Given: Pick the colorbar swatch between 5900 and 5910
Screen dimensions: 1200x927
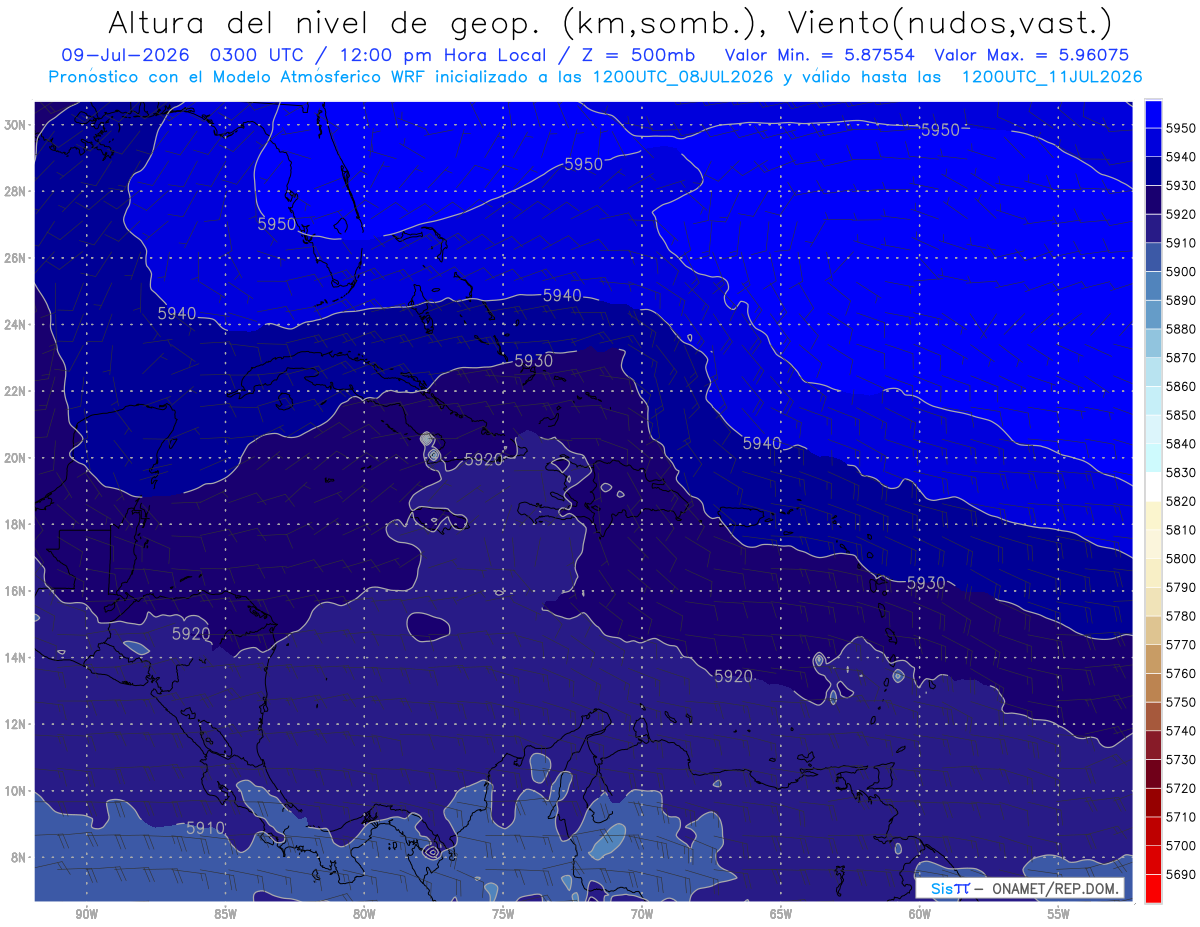Looking at the screenshot, I should [x=1153, y=257].
